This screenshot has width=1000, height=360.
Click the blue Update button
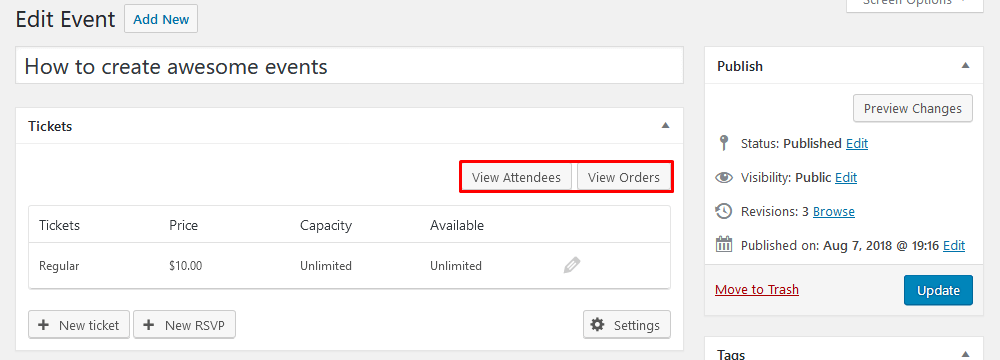pyautogui.click(x=938, y=290)
